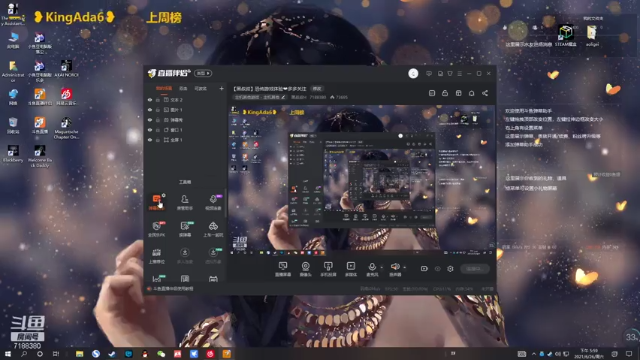Open the Windows Start menu
This screenshot has height=360, width=640.
tap(7, 354)
